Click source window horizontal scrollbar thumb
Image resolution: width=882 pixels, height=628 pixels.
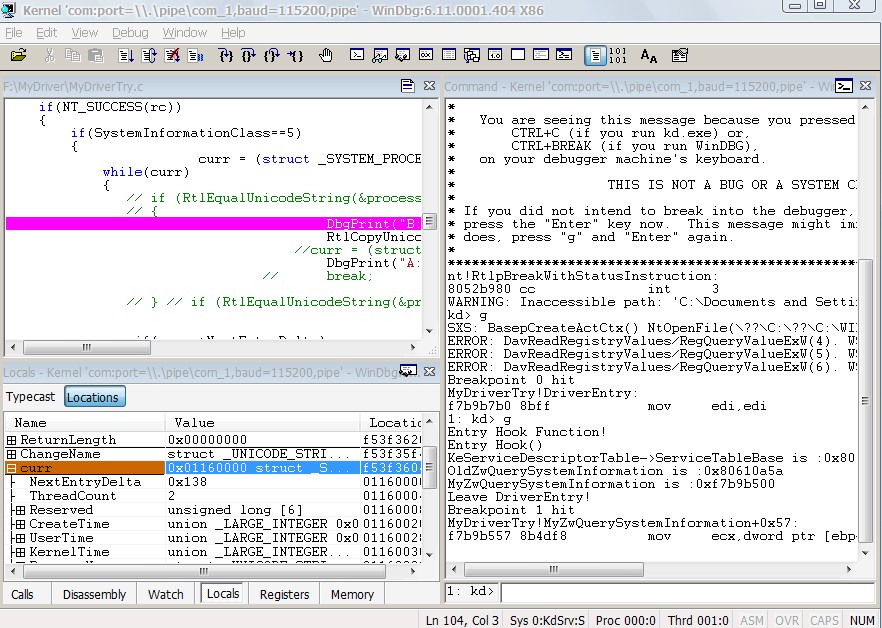(x=87, y=348)
